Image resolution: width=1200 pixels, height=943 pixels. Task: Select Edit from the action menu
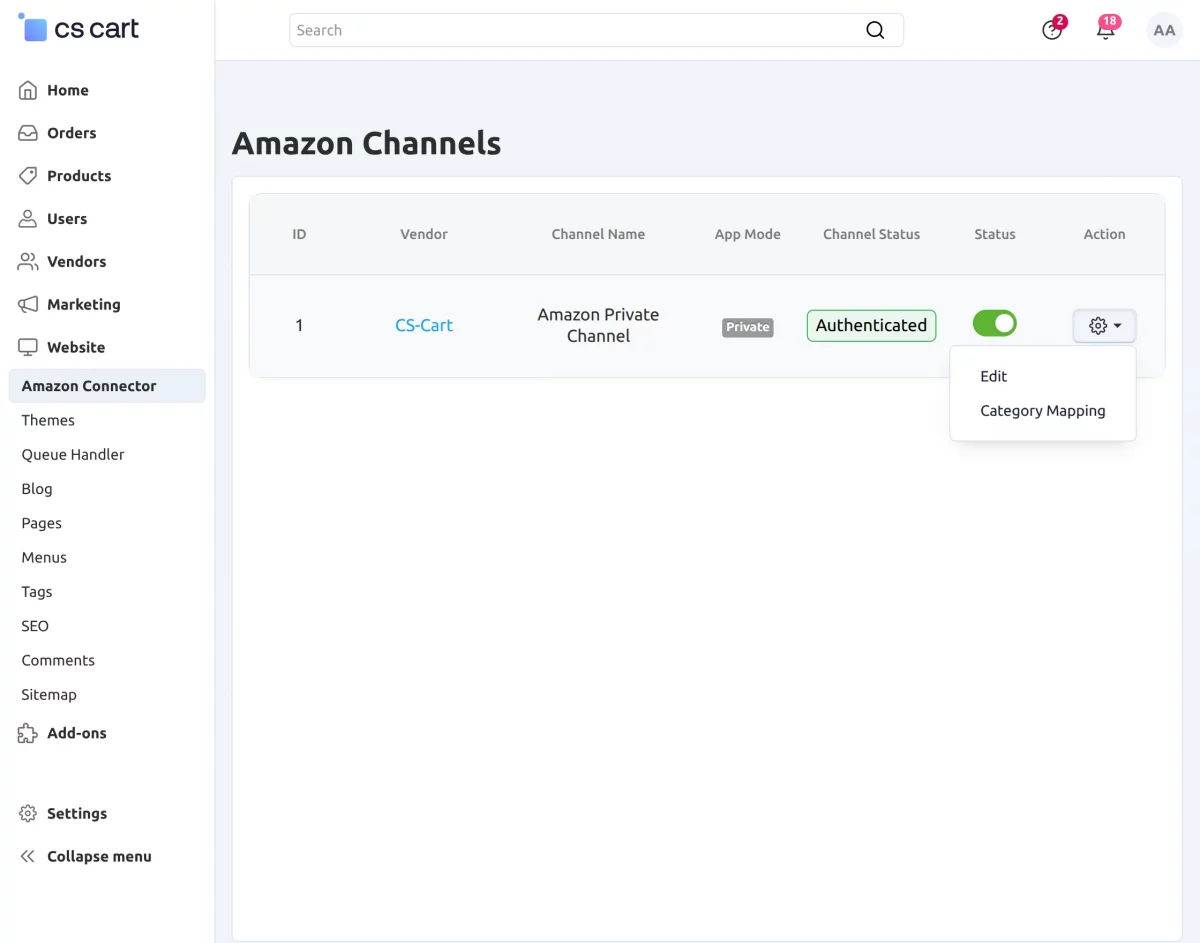(993, 377)
